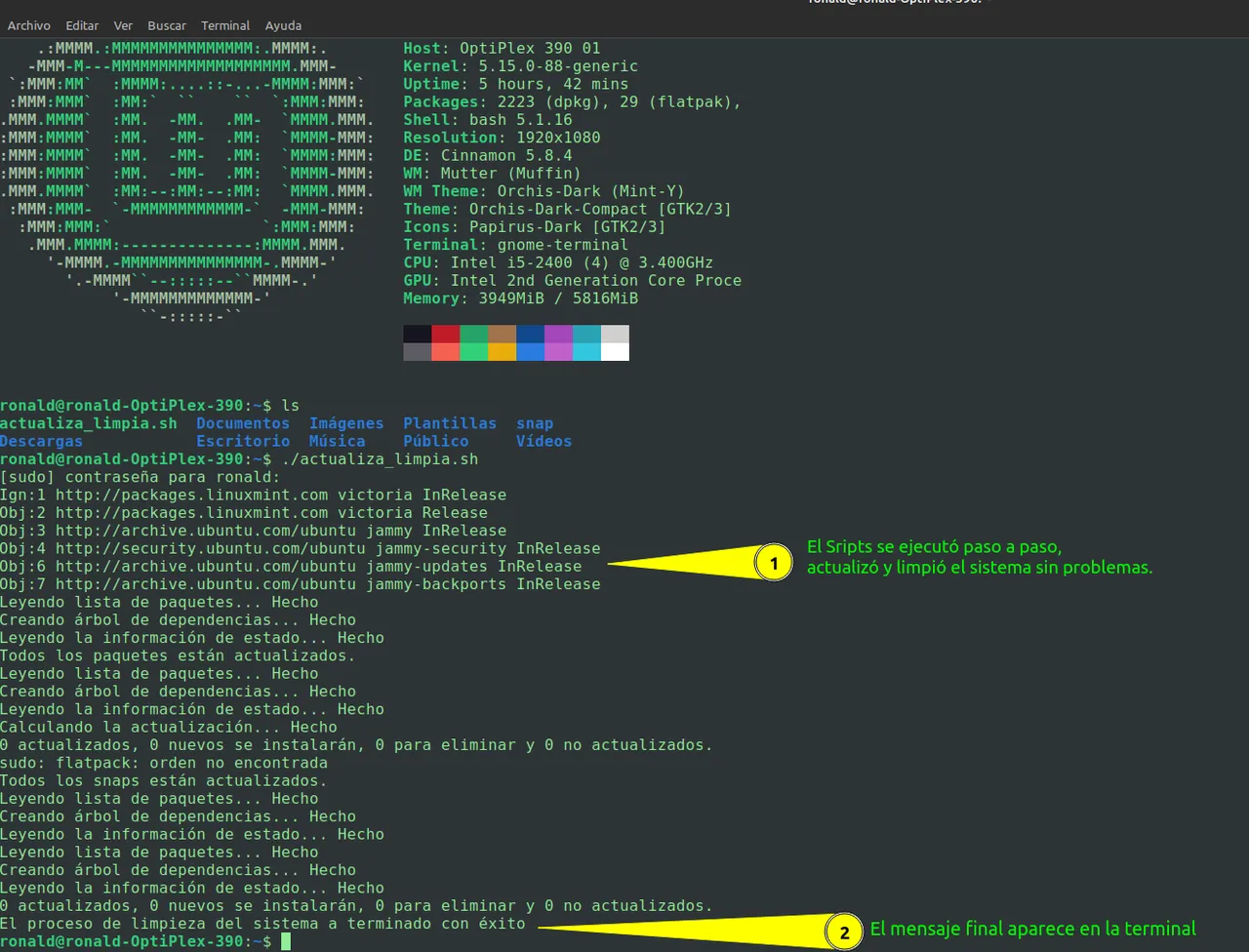The image size is (1249, 952).
Task: Click the green terminal cursor block
Action: pyautogui.click(x=286, y=941)
